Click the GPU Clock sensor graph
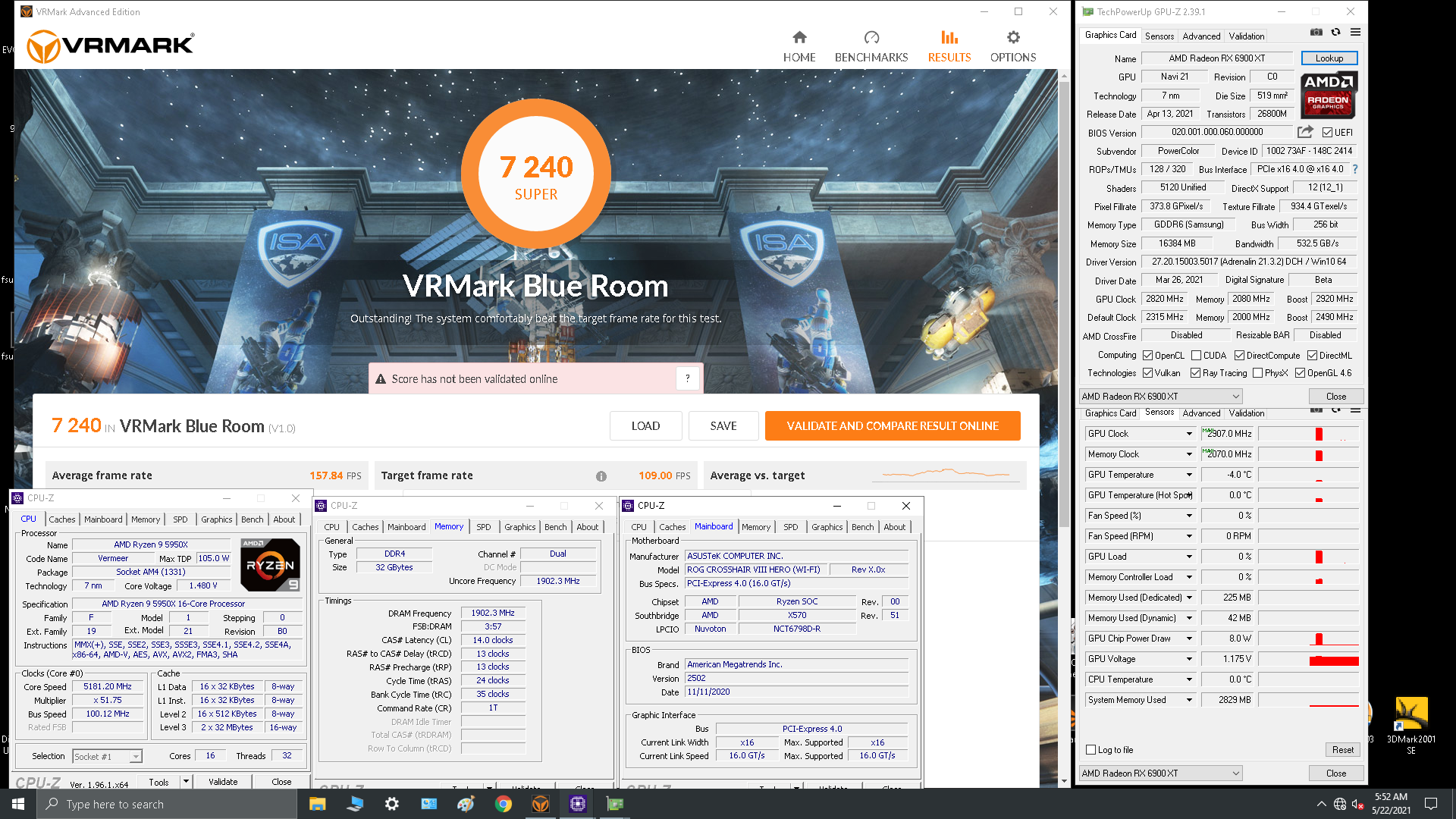 (1308, 434)
